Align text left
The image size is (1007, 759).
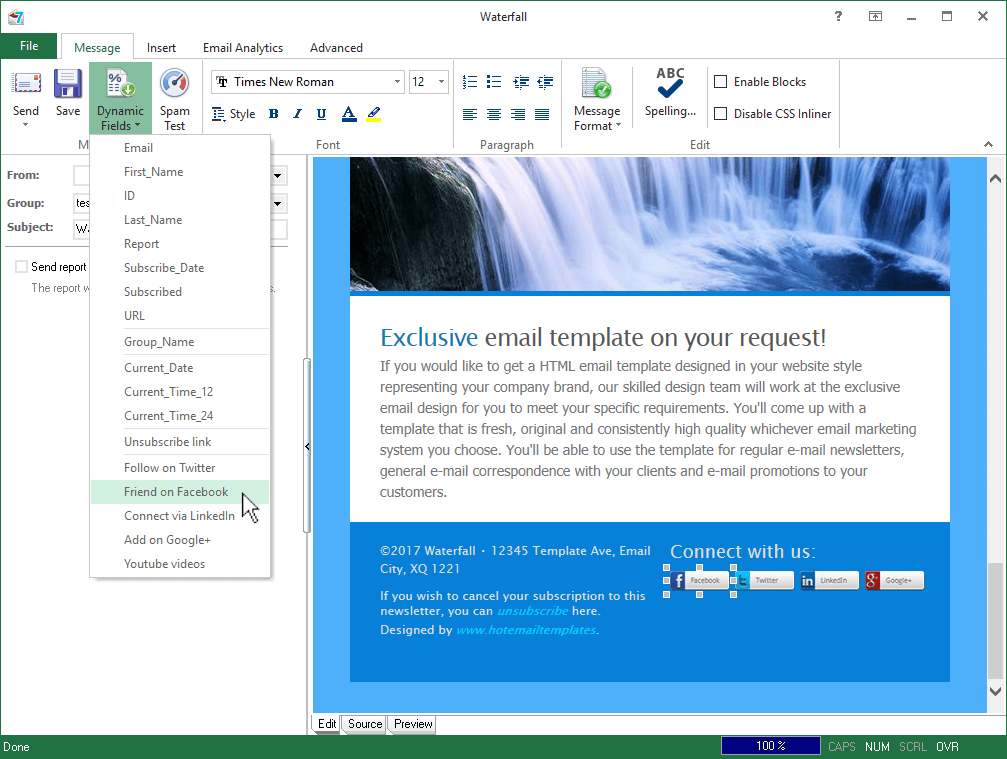click(x=470, y=114)
